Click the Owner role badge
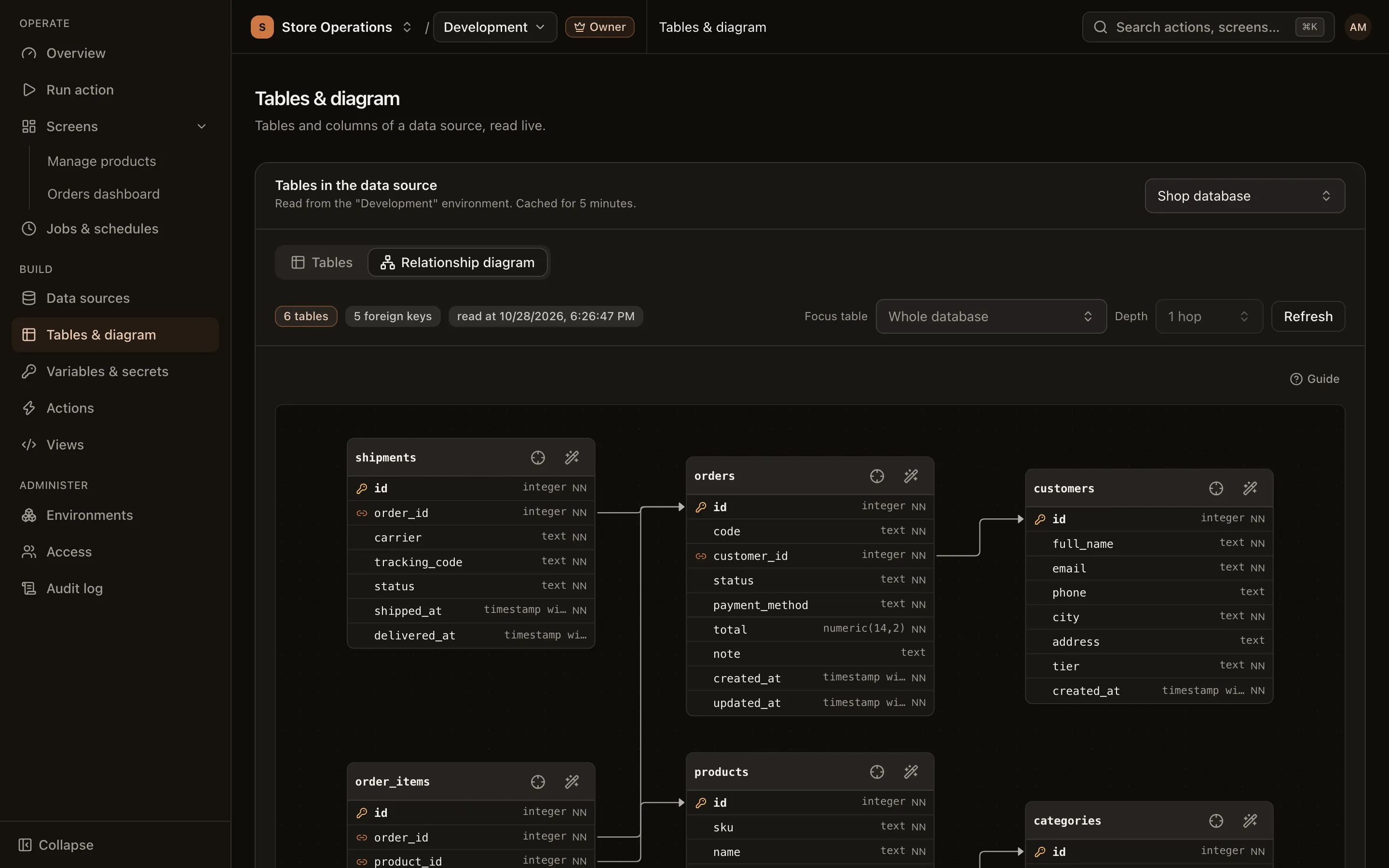This screenshot has height=868, width=1389. tap(599, 27)
